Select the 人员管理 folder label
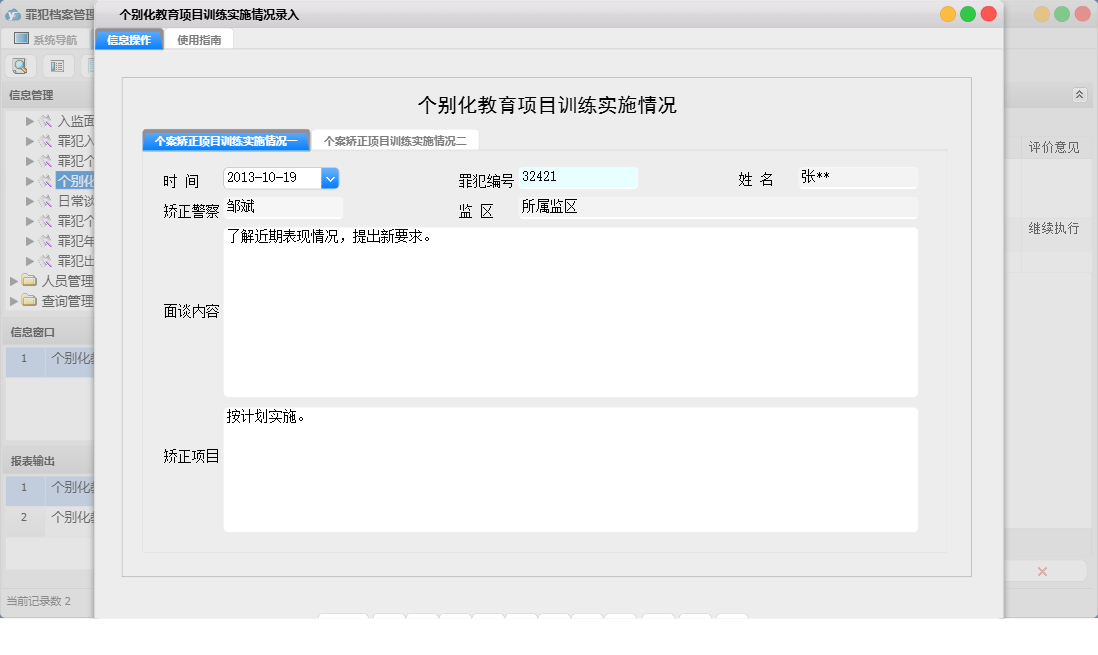Viewport: 1098px width, 655px height. [x=67, y=281]
